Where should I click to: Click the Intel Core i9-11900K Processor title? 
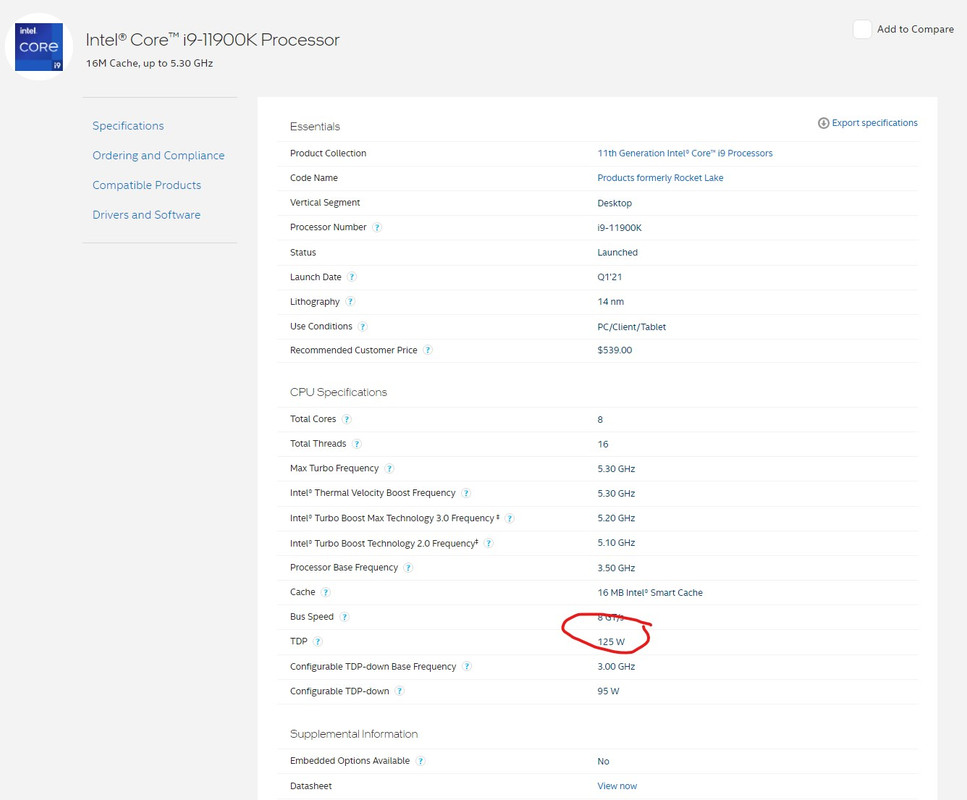(x=213, y=39)
